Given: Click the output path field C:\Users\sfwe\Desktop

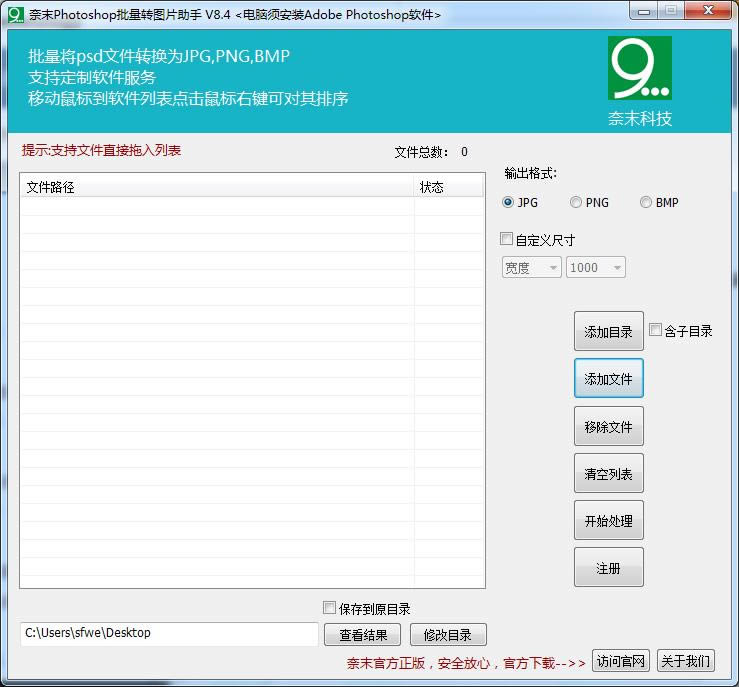Looking at the screenshot, I should (169, 633).
